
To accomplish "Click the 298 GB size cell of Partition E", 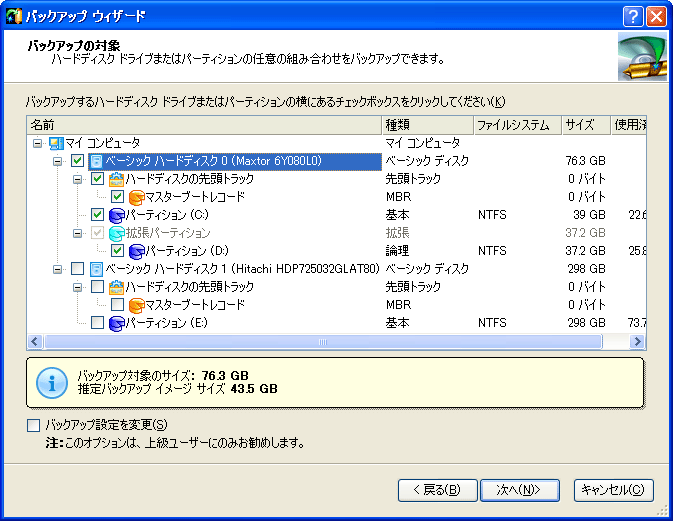I will coord(586,323).
